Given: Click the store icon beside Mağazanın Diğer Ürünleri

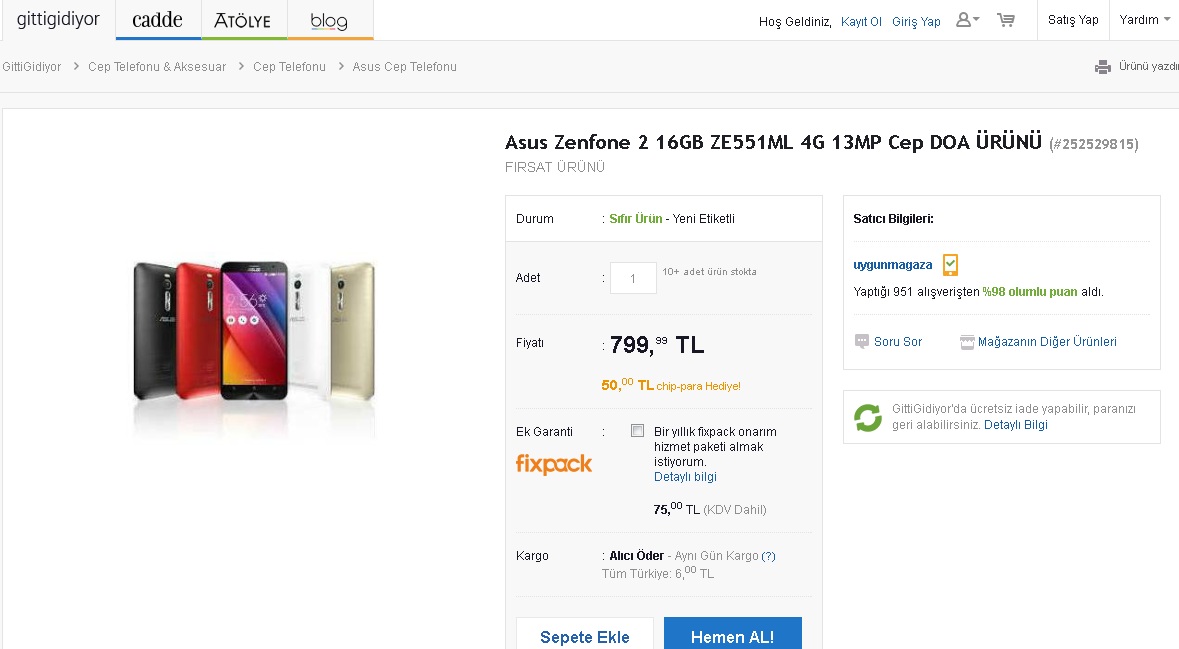Looking at the screenshot, I should click(x=966, y=342).
